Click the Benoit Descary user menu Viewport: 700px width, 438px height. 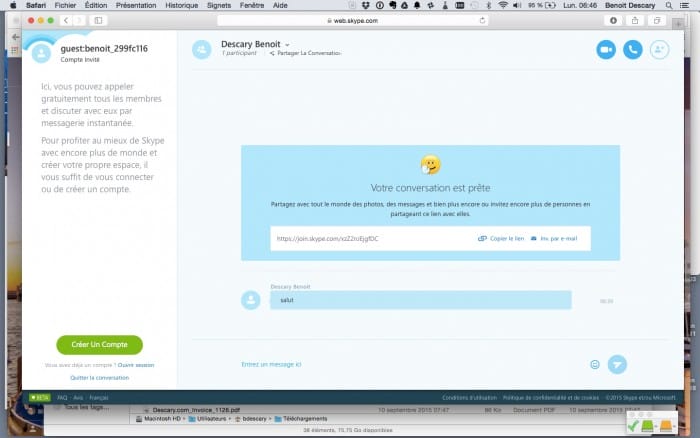630,5
